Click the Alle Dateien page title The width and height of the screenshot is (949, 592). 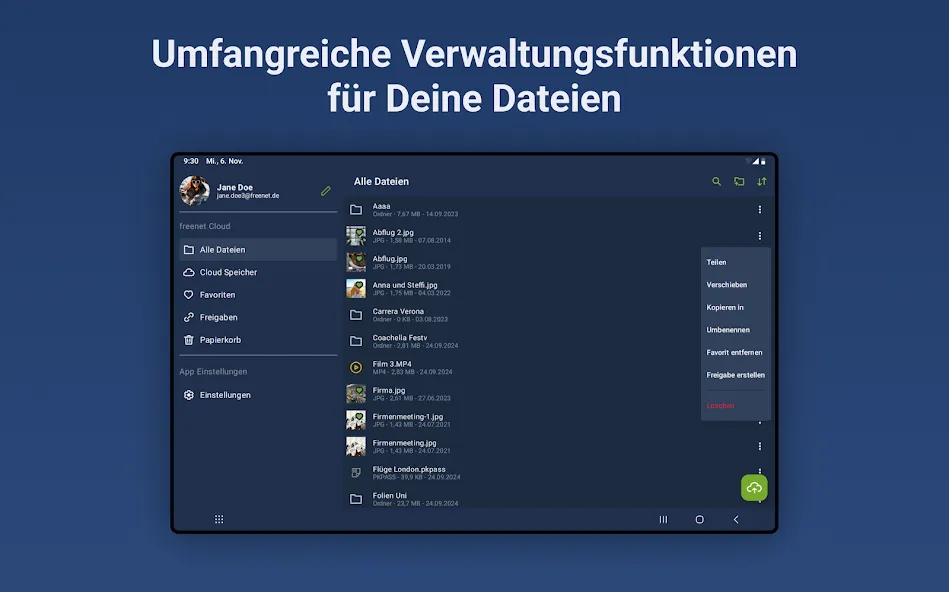tap(381, 182)
